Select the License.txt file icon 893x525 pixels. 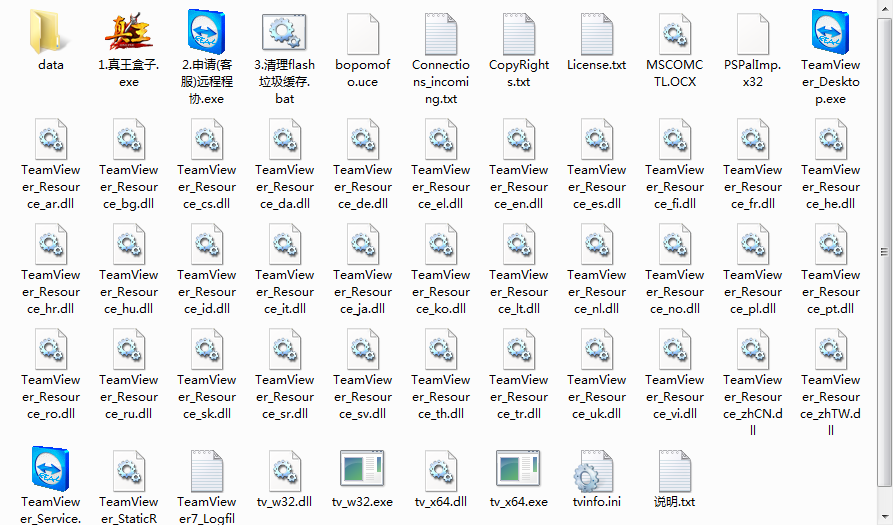pos(597,34)
